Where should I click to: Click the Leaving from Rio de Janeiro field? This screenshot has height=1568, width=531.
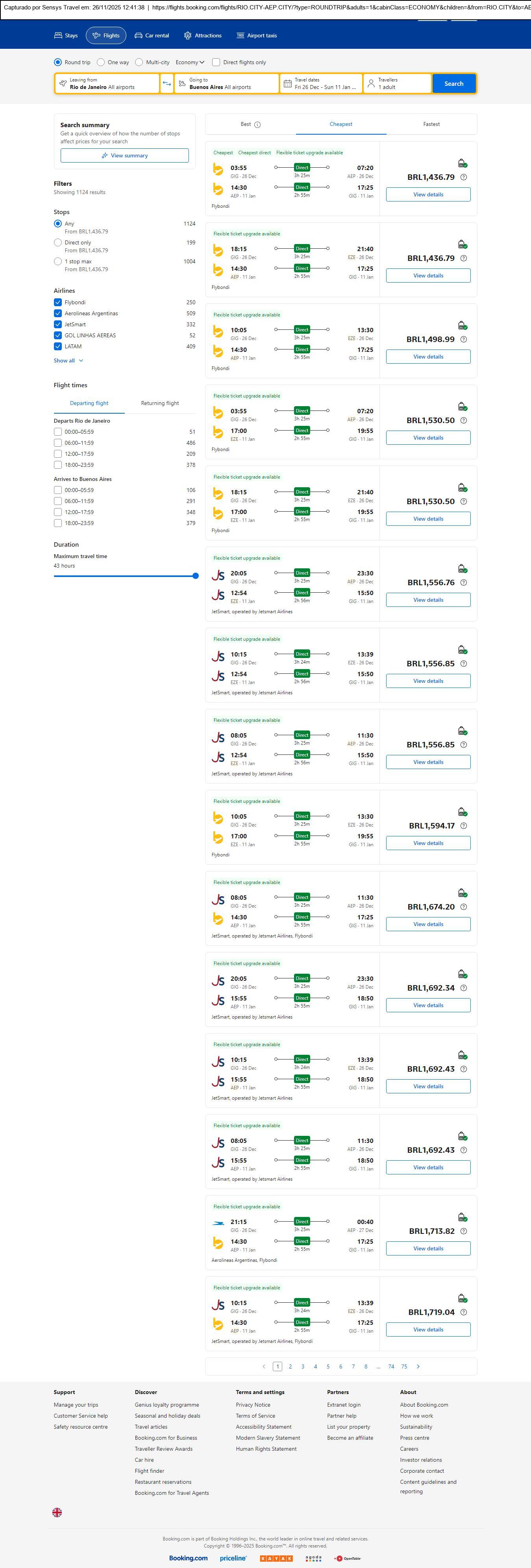pyautogui.click(x=107, y=83)
